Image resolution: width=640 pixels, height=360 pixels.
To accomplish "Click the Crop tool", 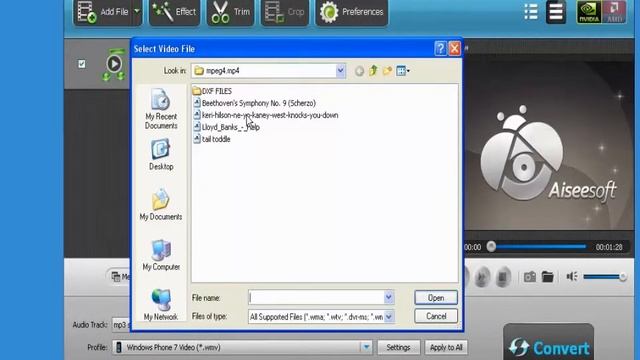I will tap(284, 12).
